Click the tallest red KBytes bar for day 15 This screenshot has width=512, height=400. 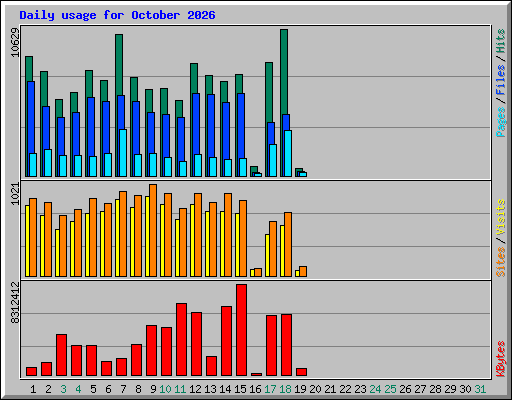coord(241,330)
